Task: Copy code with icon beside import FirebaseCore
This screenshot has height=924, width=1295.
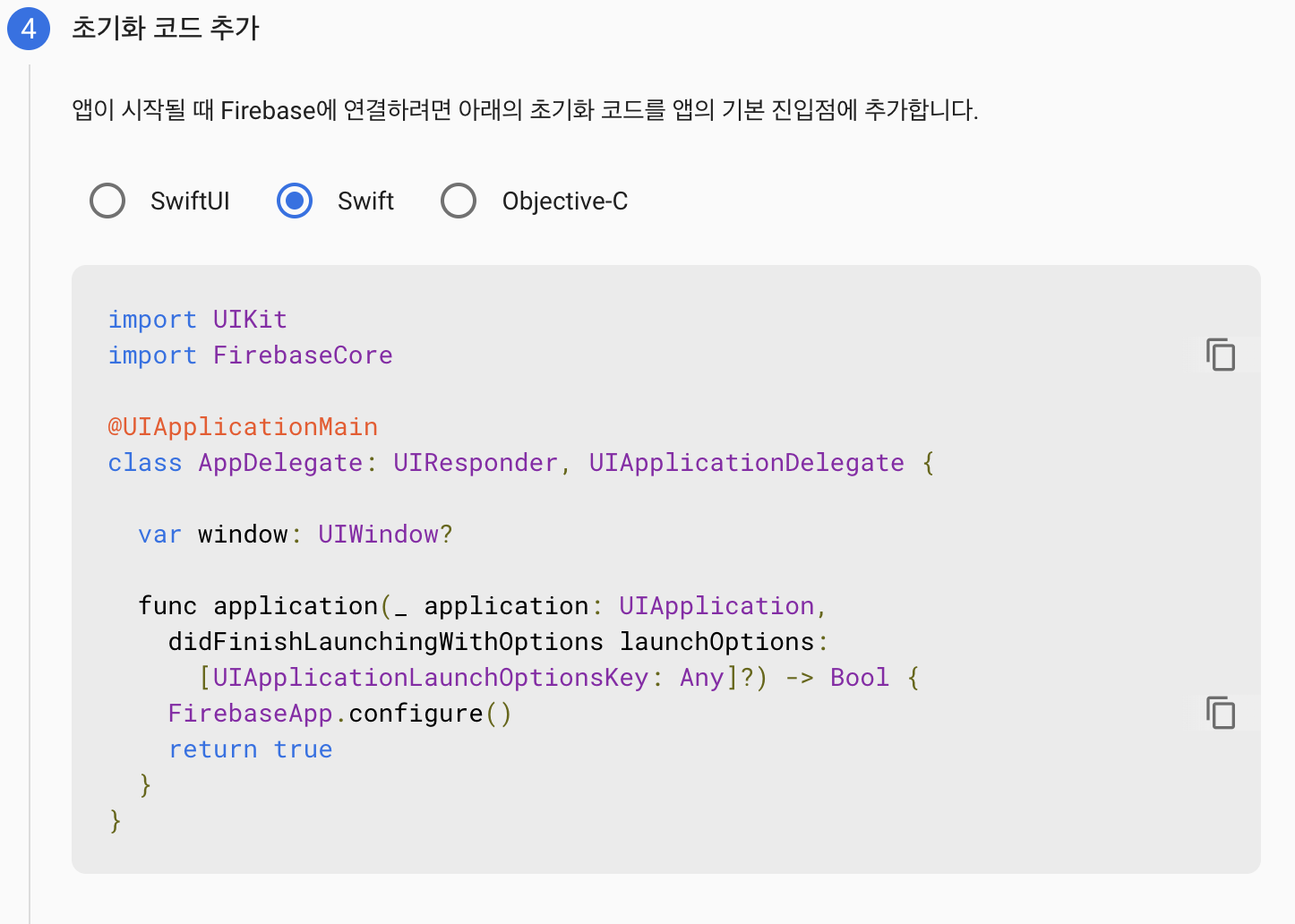Action: coord(1221,355)
